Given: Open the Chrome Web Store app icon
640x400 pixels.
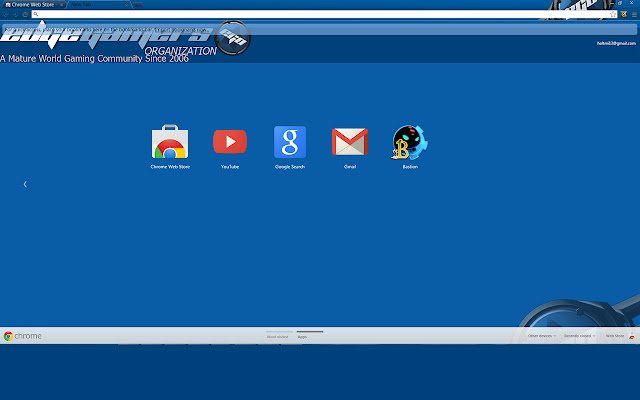Looking at the screenshot, I should [x=170, y=142].
